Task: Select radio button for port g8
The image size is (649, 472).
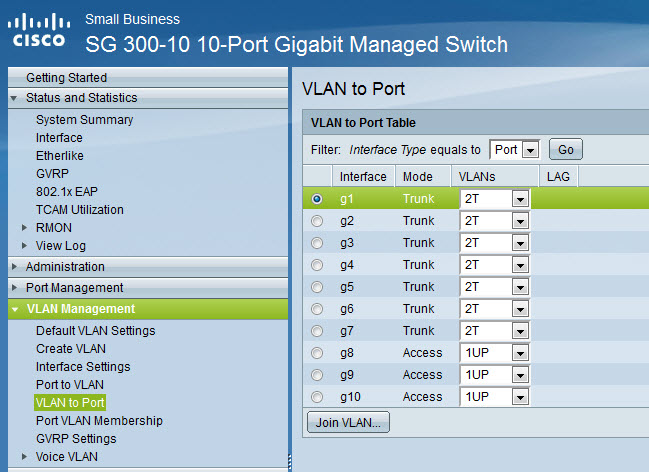Action: [317, 353]
